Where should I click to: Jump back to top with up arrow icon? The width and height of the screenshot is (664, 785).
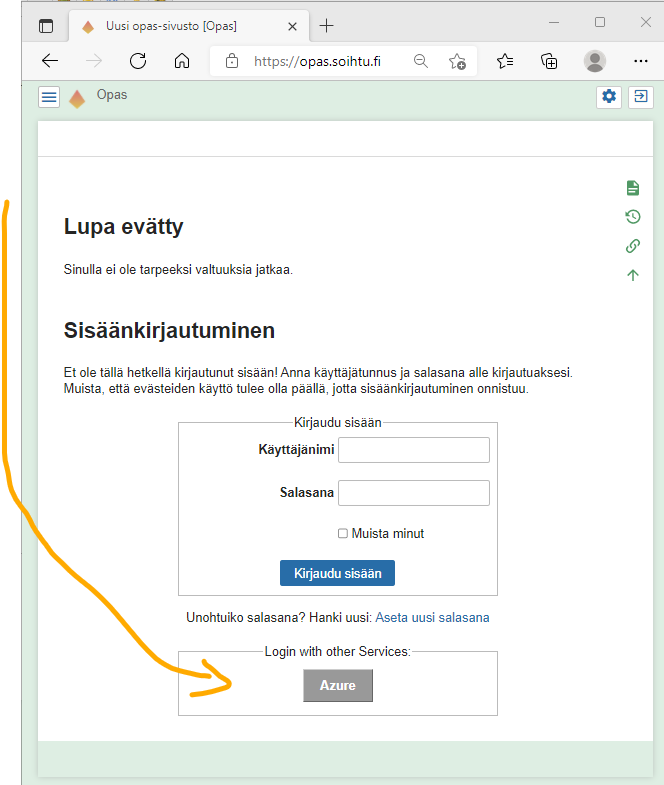point(633,275)
